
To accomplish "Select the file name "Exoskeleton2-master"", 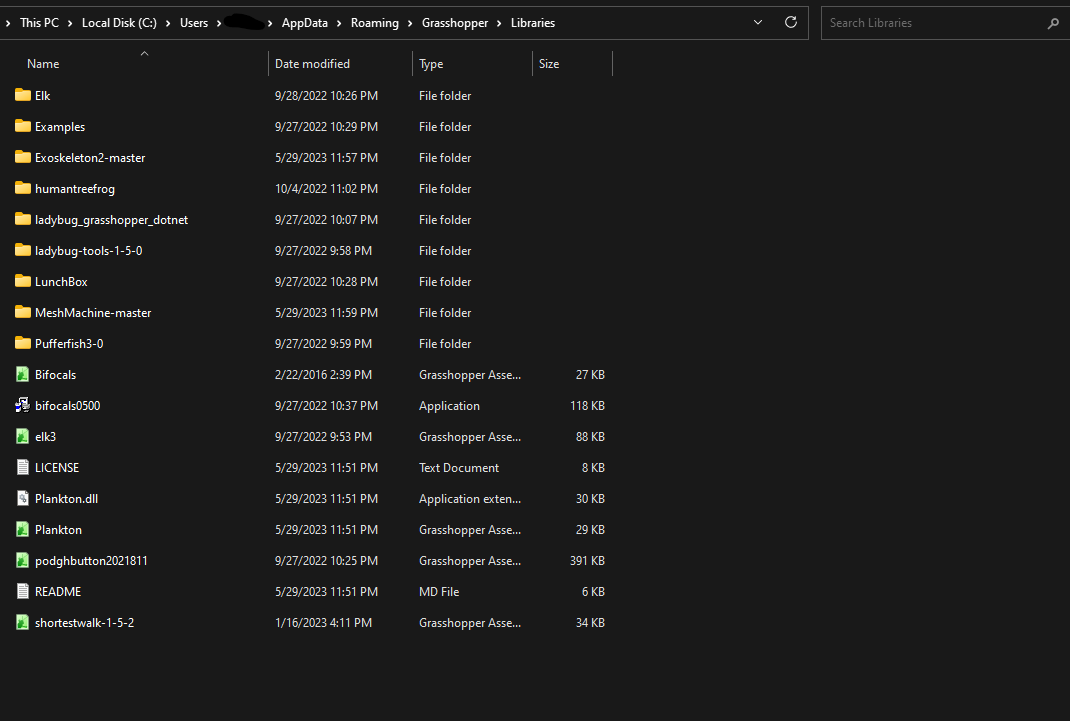I will [x=90, y=158].
